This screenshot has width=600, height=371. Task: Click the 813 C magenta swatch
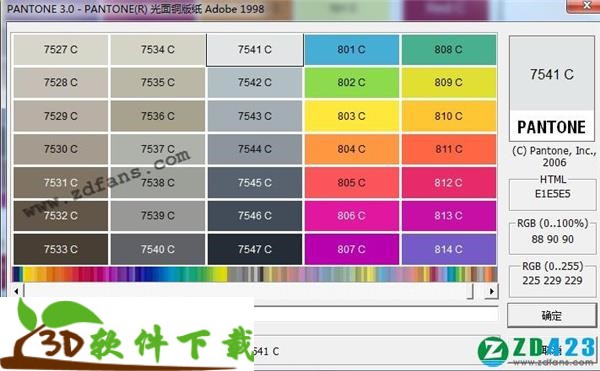449,216
